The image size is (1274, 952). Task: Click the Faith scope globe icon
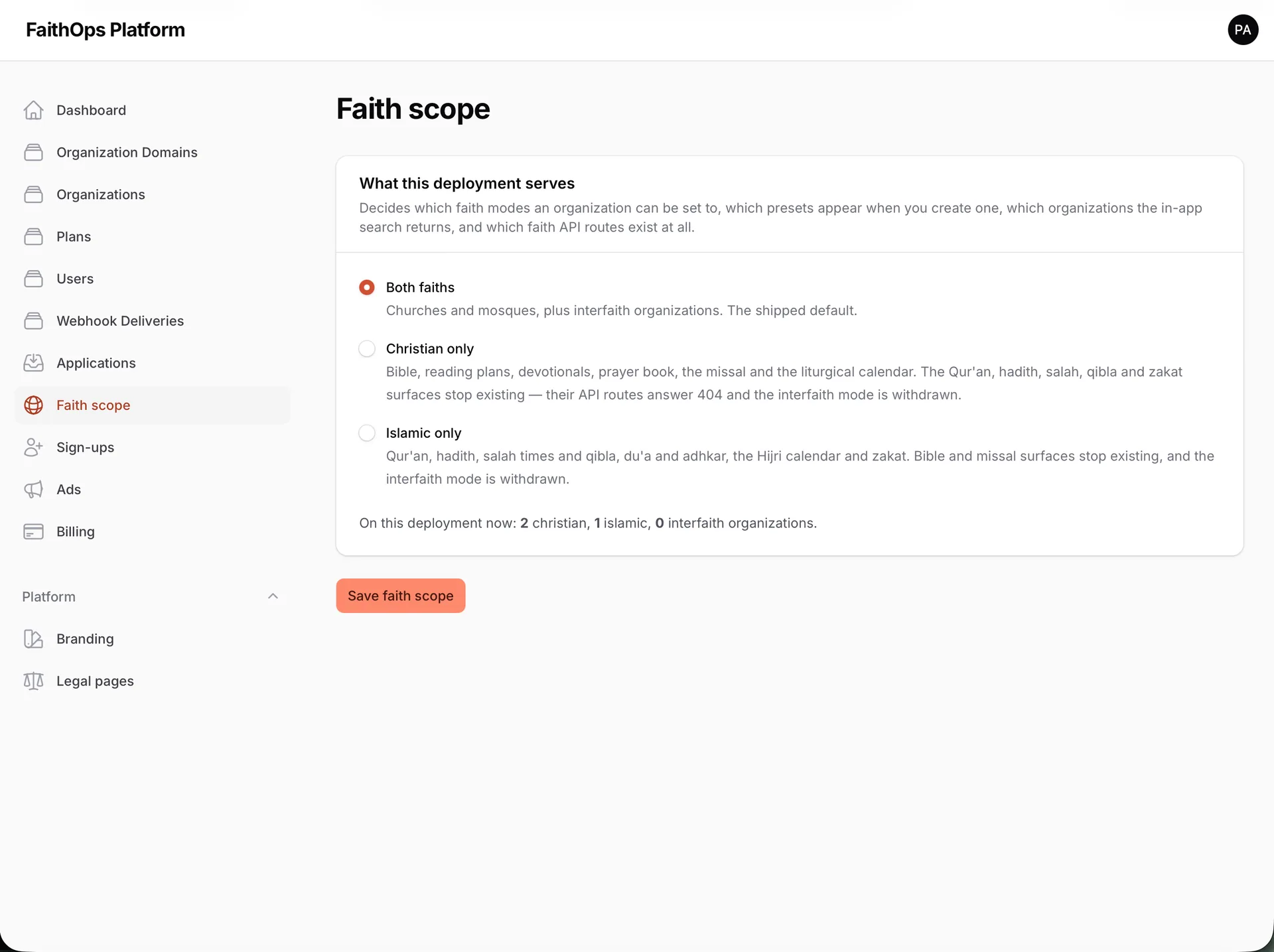33,405
